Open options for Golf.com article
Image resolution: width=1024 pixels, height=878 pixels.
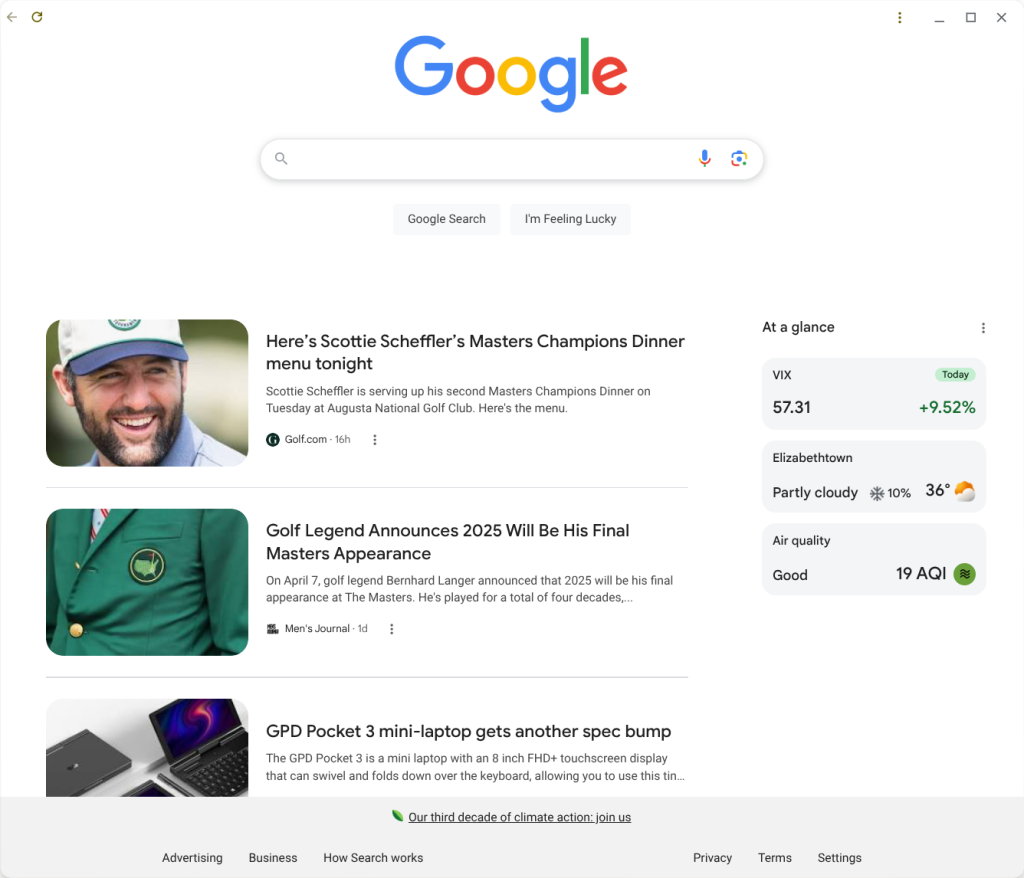(375, 440)
